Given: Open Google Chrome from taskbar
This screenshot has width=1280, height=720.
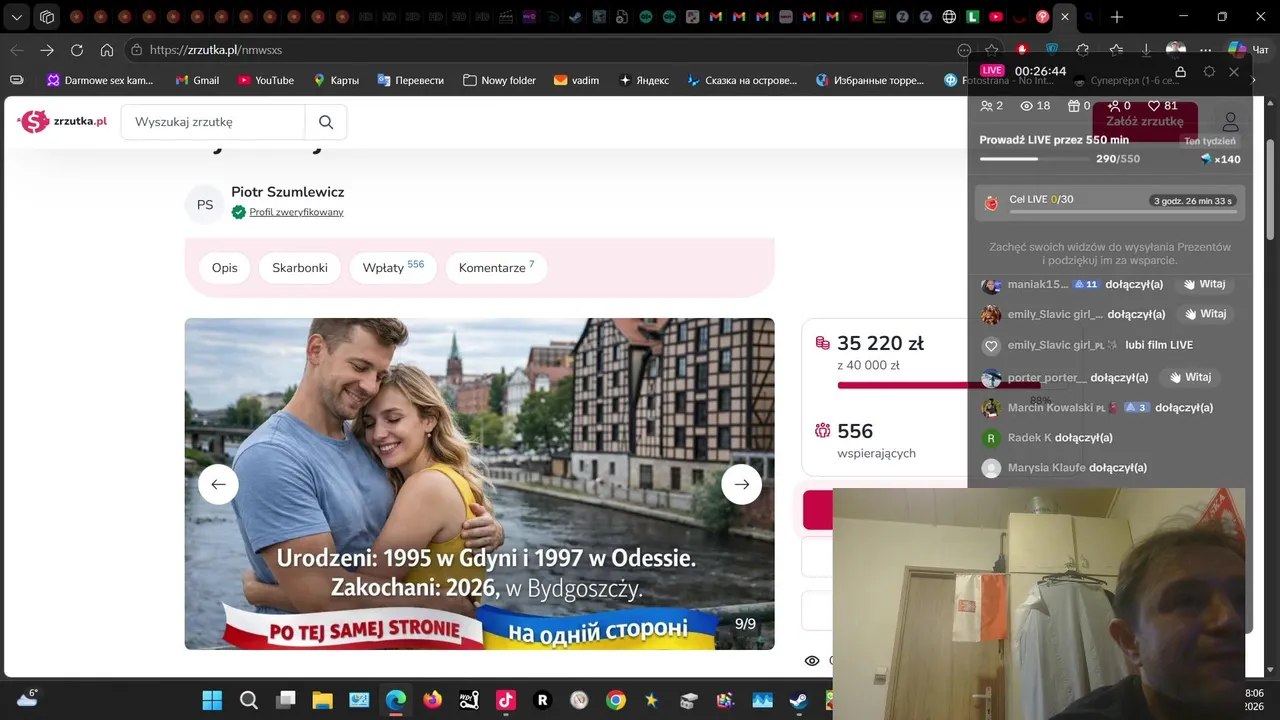Looking at the screenshot, I should pos(615,700).
